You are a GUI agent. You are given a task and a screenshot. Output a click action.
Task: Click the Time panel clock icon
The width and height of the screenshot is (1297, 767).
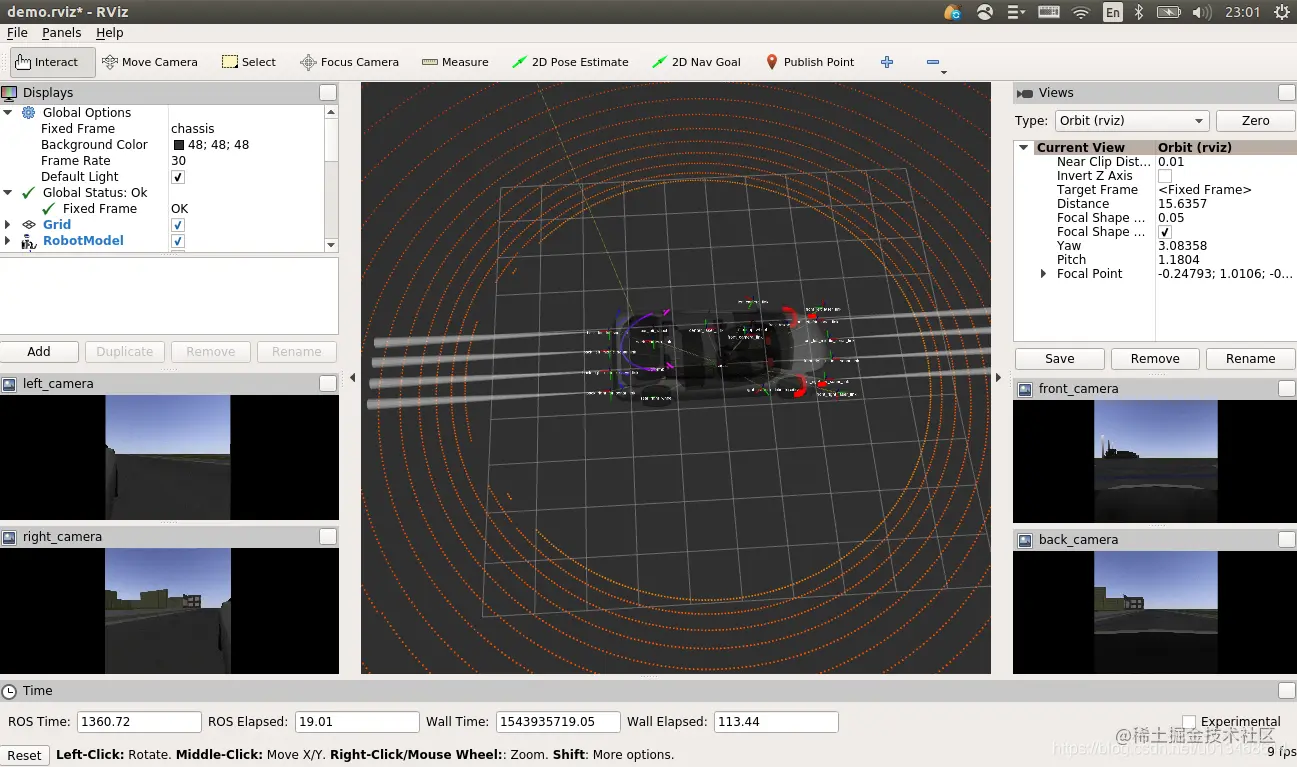click(x=10, y=691)
